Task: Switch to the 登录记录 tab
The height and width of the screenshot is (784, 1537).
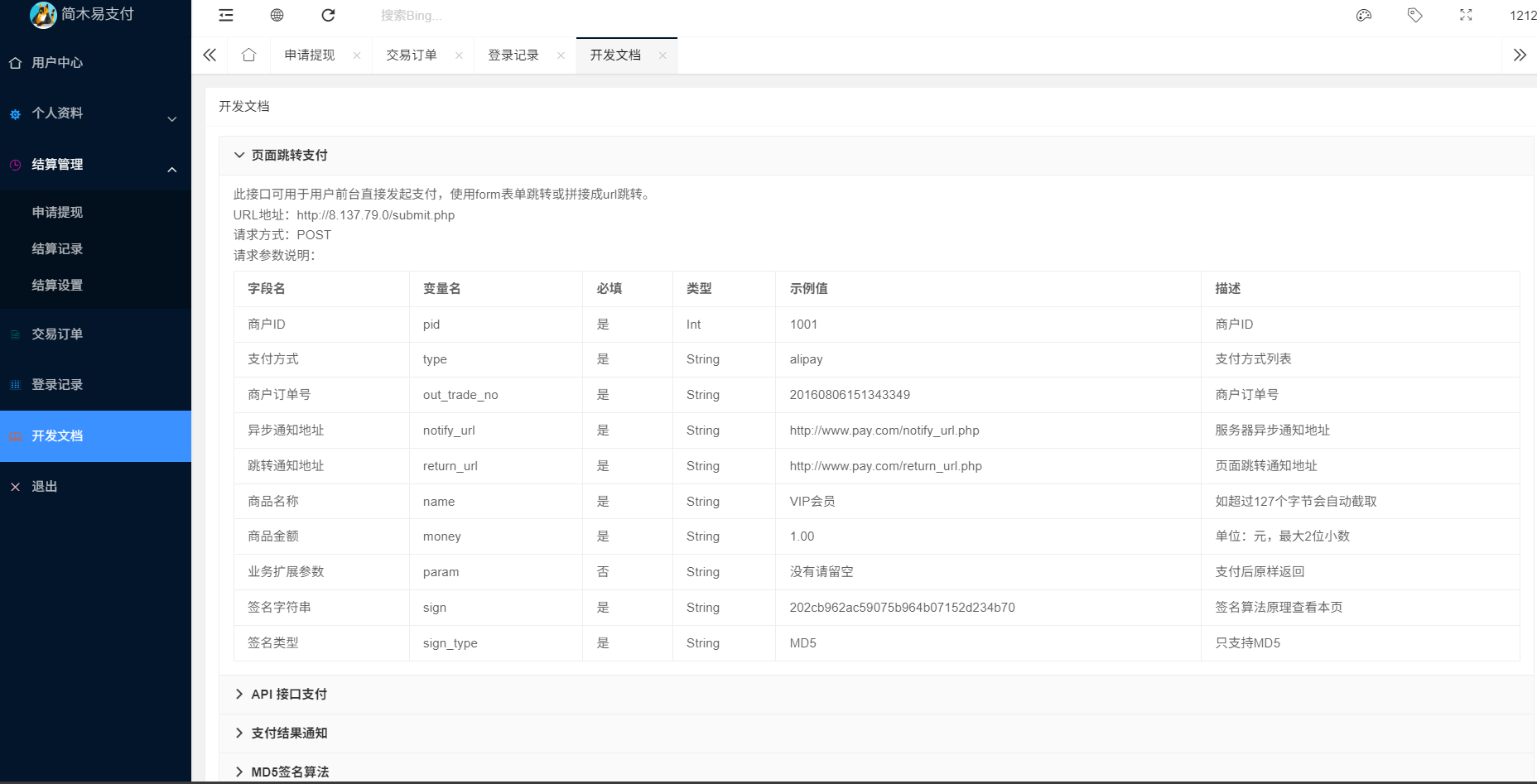Action: (x=513, y=55)
